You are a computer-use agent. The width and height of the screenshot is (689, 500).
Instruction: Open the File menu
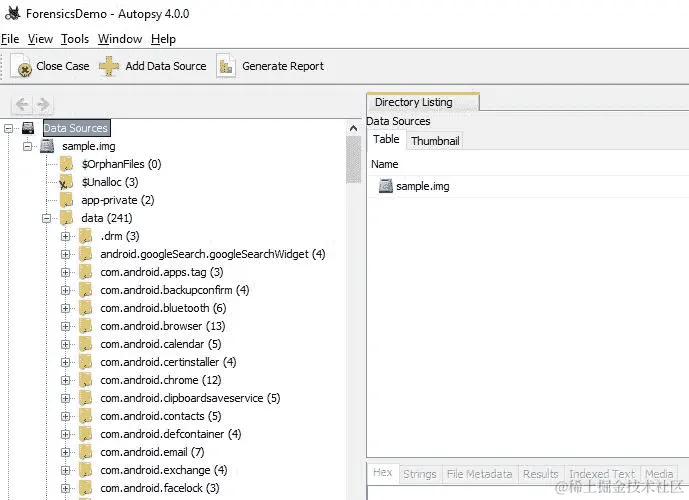tap(10, 39)
